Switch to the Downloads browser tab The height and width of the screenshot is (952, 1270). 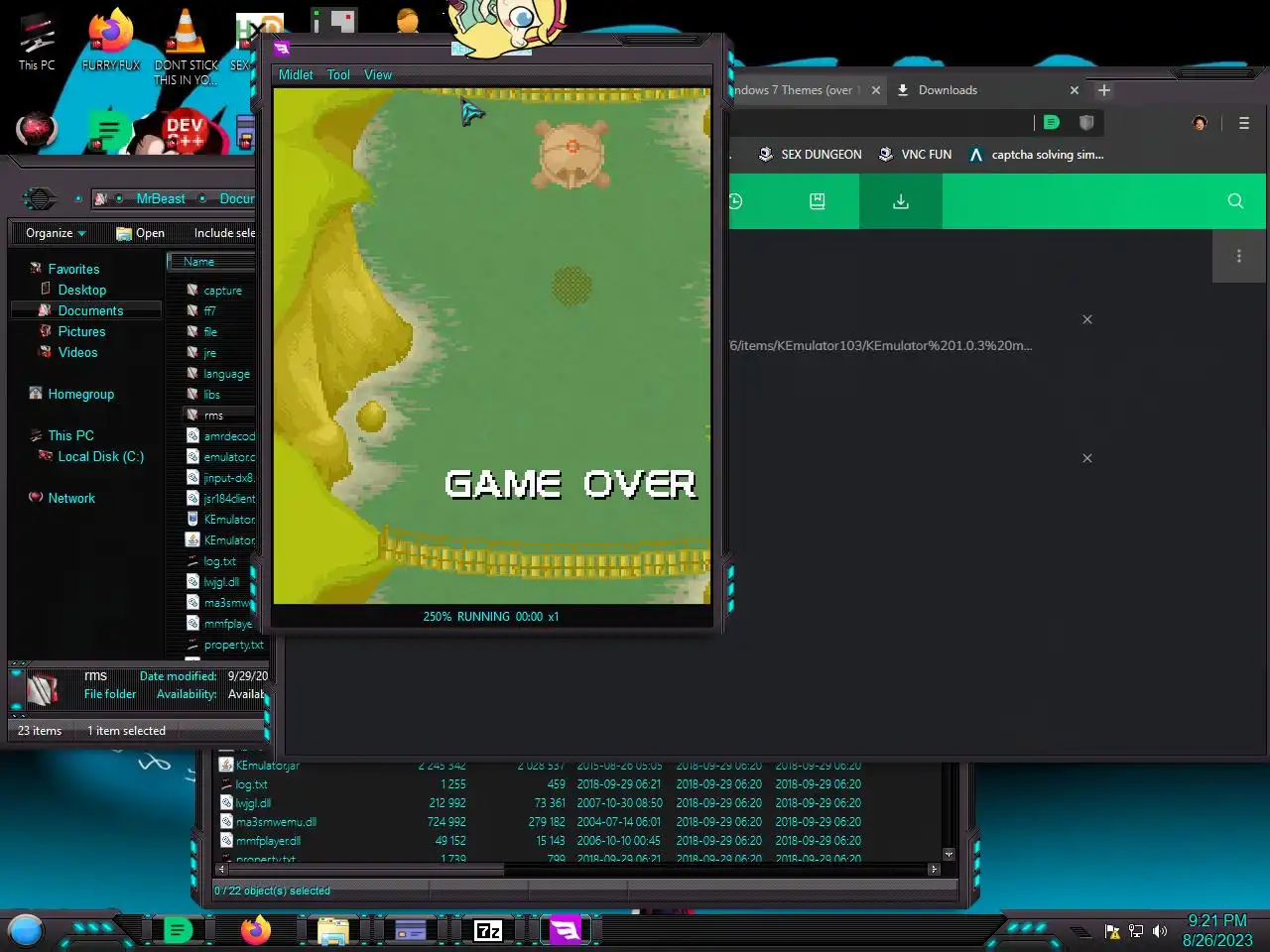pyautogui.click(x=948, y=90)
